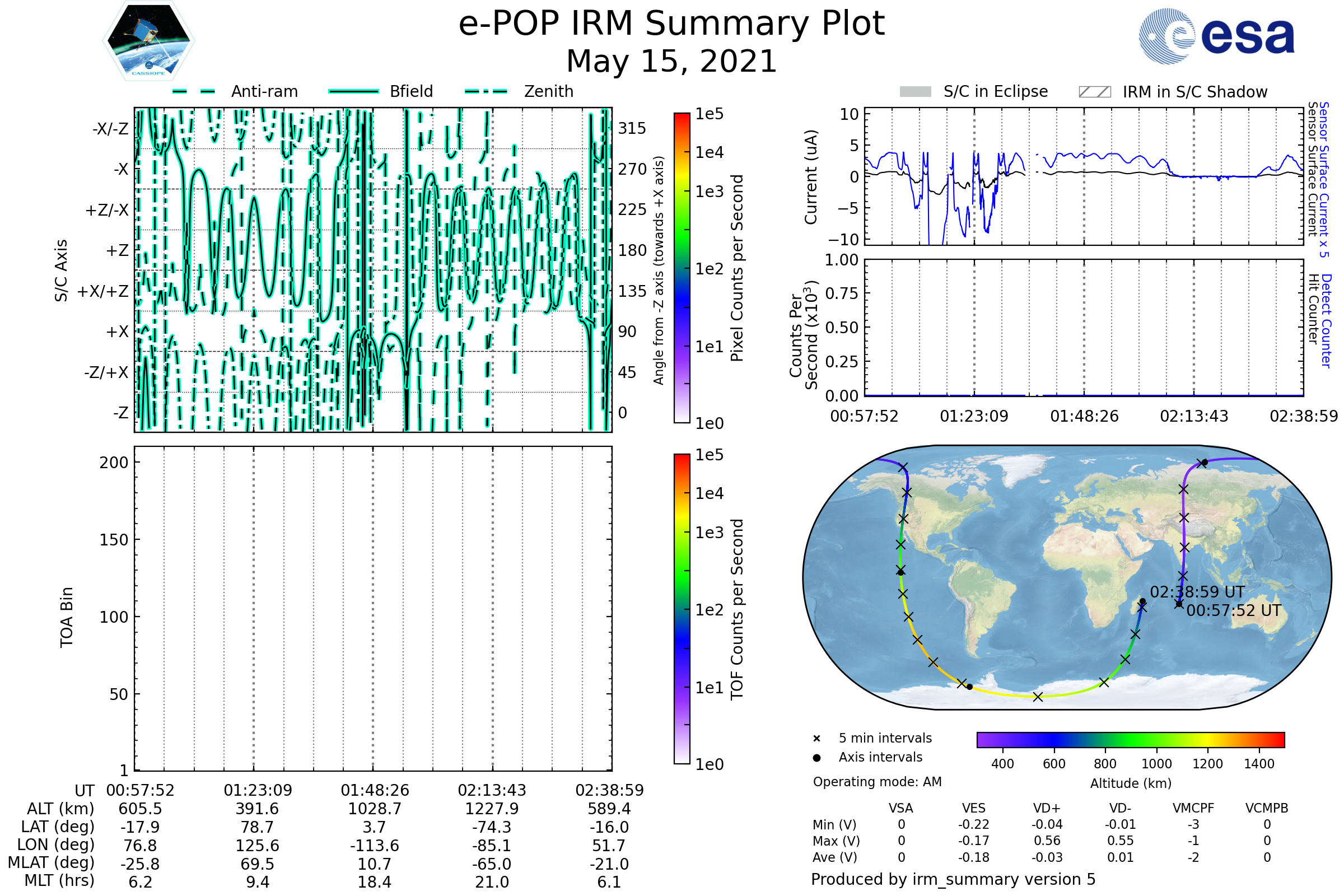Click the Altitude (km) color bar

point(1130,739)
